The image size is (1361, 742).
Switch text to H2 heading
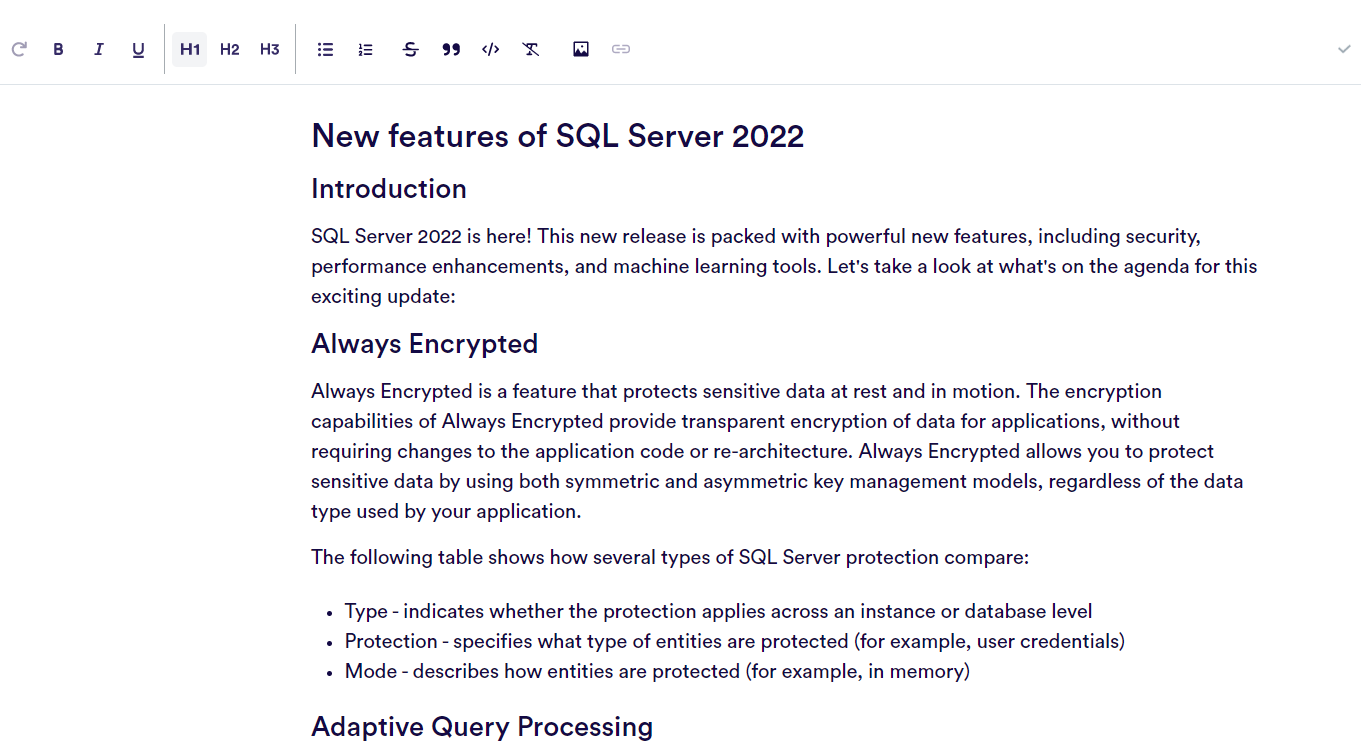[x=230, y=49]
